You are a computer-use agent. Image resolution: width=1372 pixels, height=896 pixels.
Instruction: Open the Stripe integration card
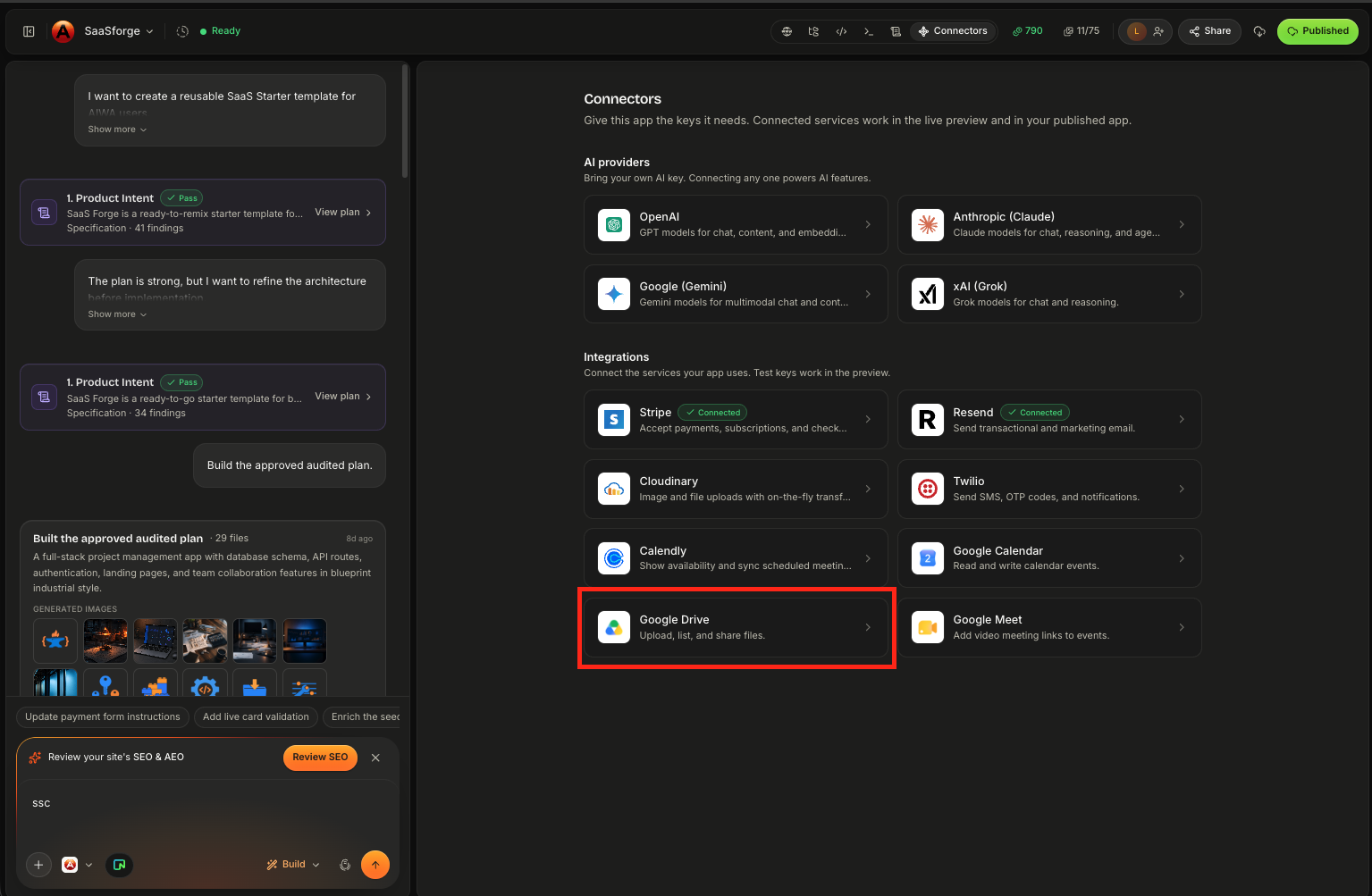(736, 420)
